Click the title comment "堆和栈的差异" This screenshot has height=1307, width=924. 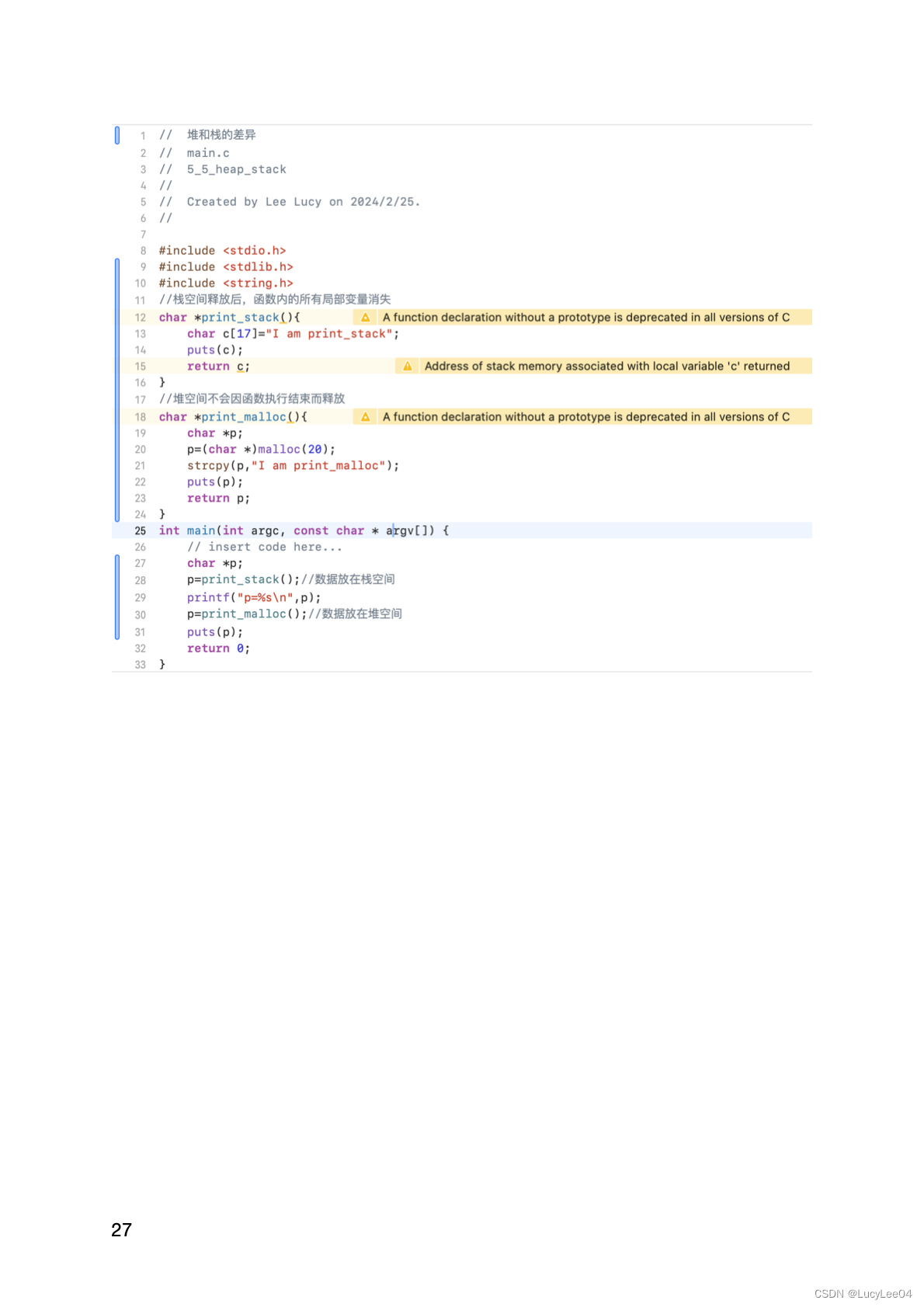pyautogui.click(x=221, y=135)
